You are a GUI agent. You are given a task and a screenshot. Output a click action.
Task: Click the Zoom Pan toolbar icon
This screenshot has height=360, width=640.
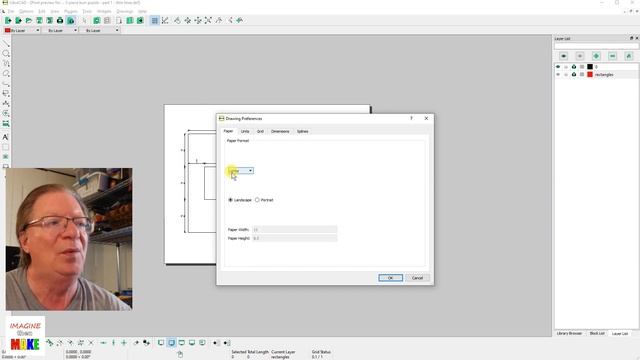coord(240,20)
